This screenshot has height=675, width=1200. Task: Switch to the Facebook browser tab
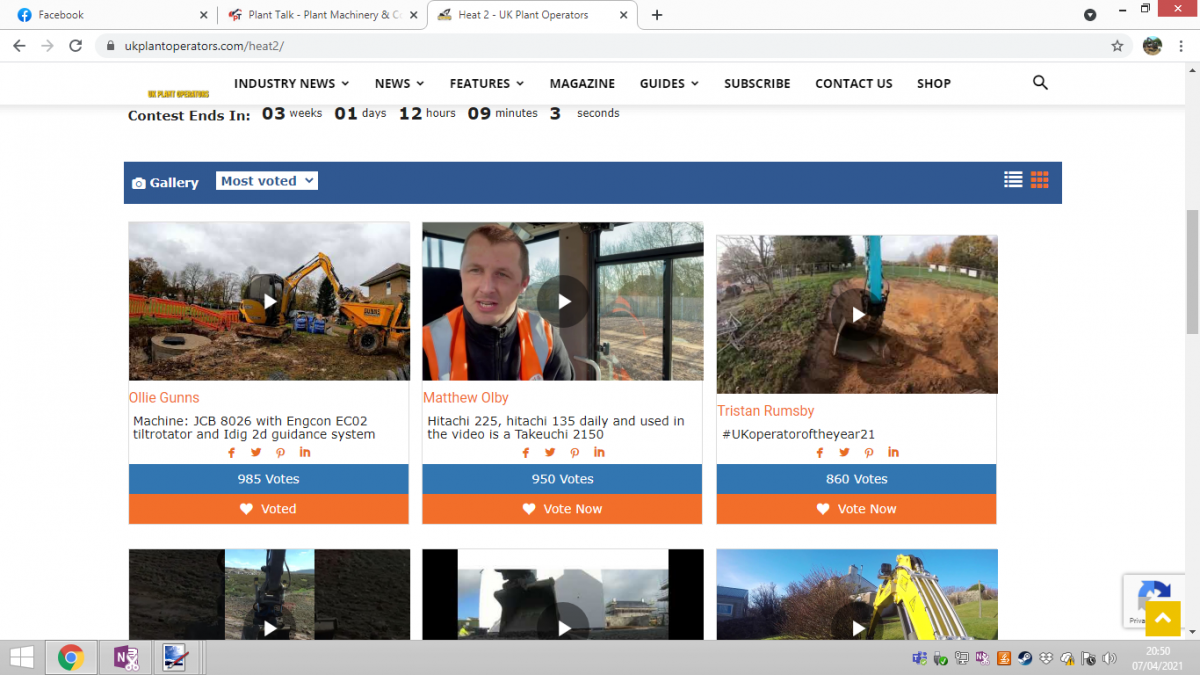tap(110, 15)
